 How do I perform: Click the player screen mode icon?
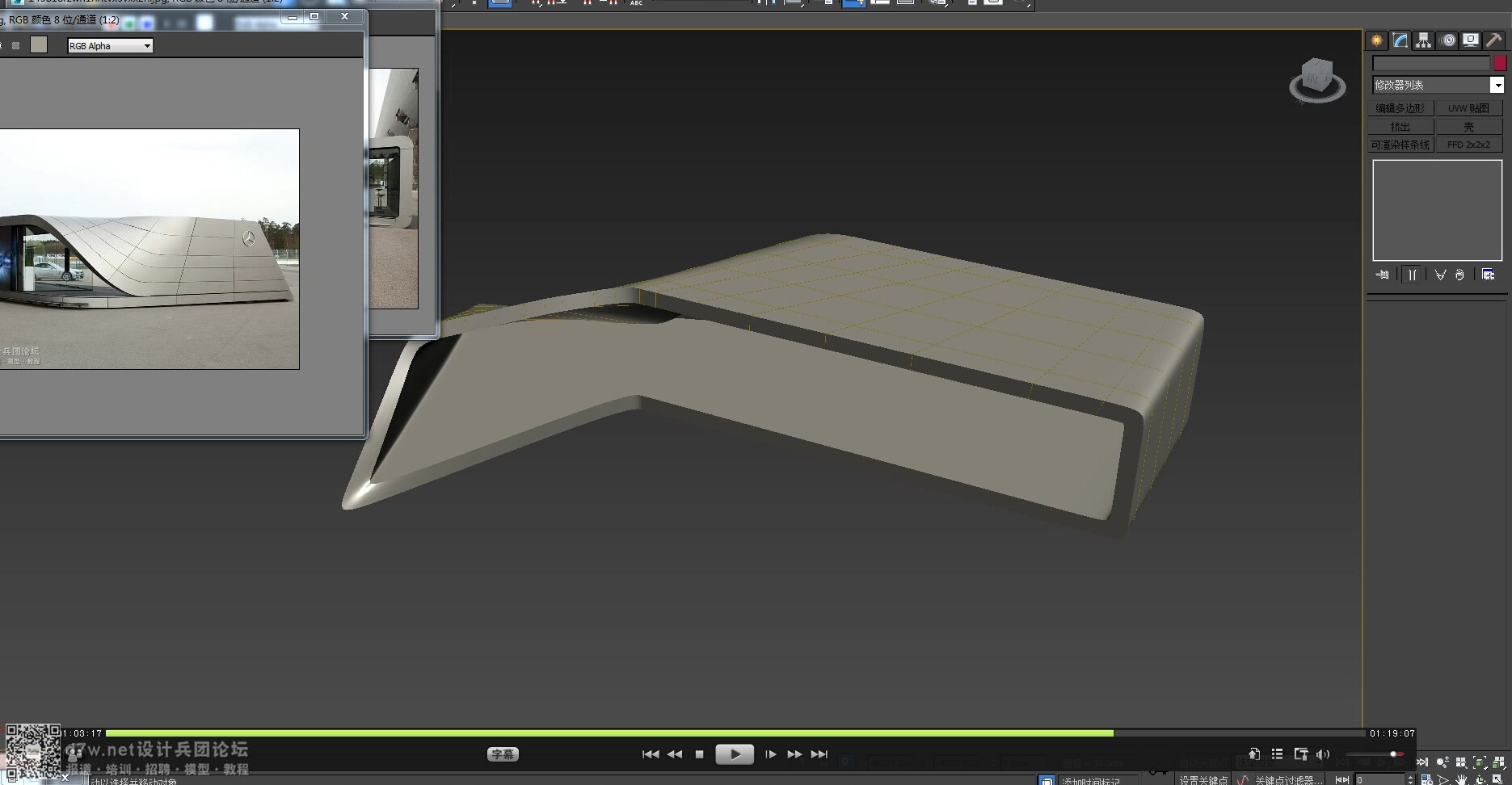pos(1300,754)
